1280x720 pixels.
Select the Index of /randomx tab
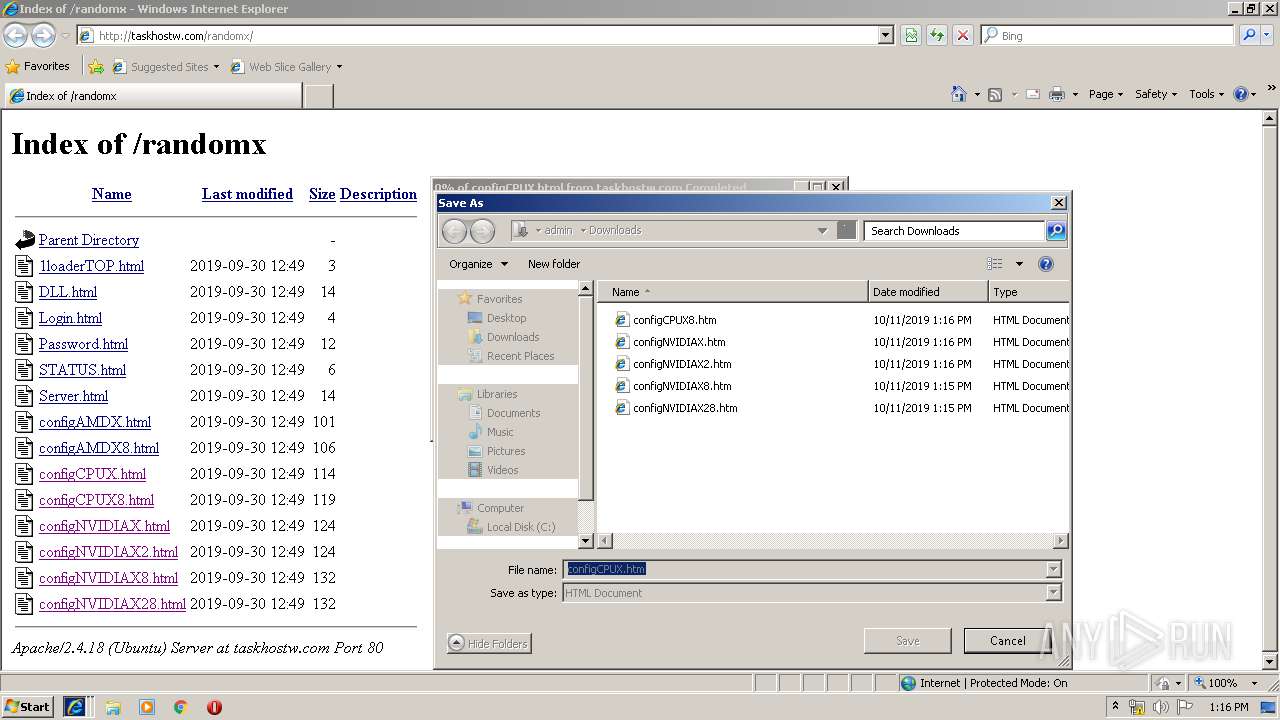(x=153, y=96)
